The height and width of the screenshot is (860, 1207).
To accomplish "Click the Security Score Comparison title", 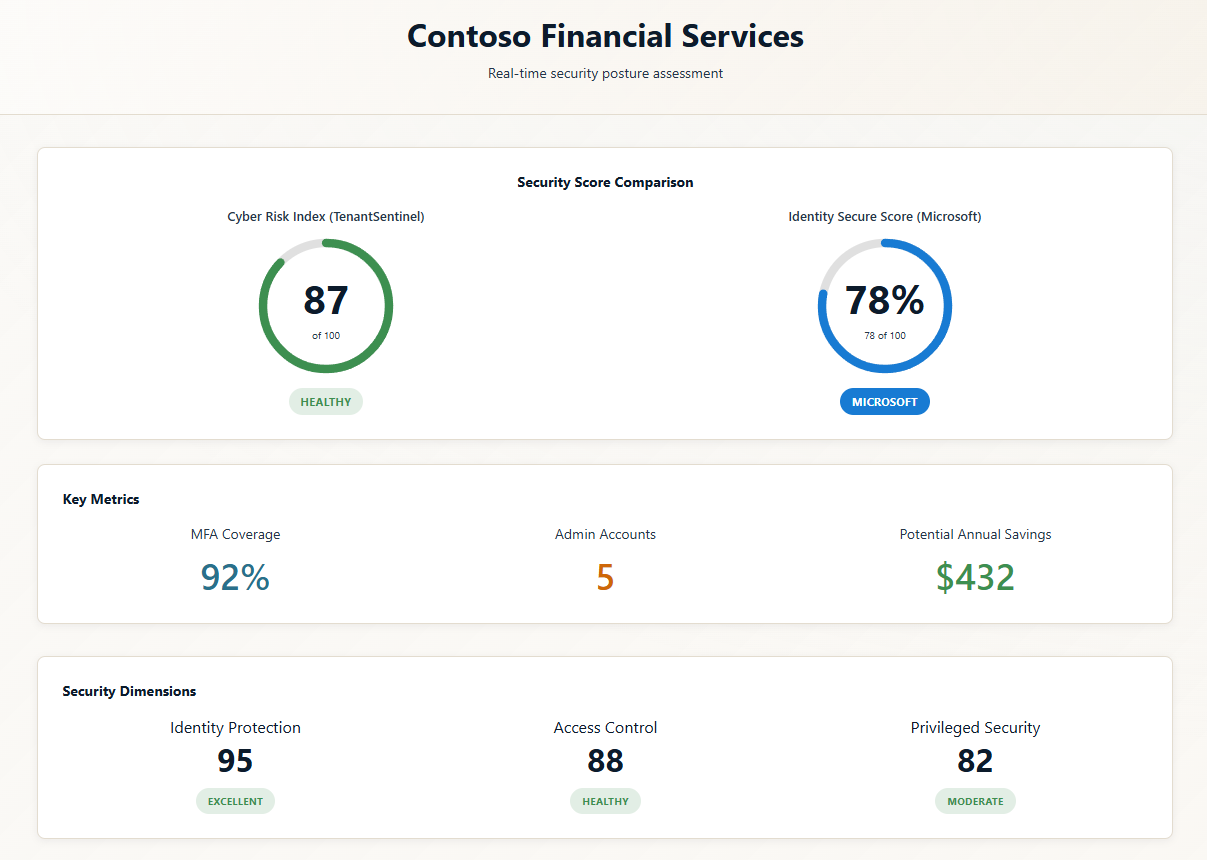I will pyautogui.click(x=605, y=182).
